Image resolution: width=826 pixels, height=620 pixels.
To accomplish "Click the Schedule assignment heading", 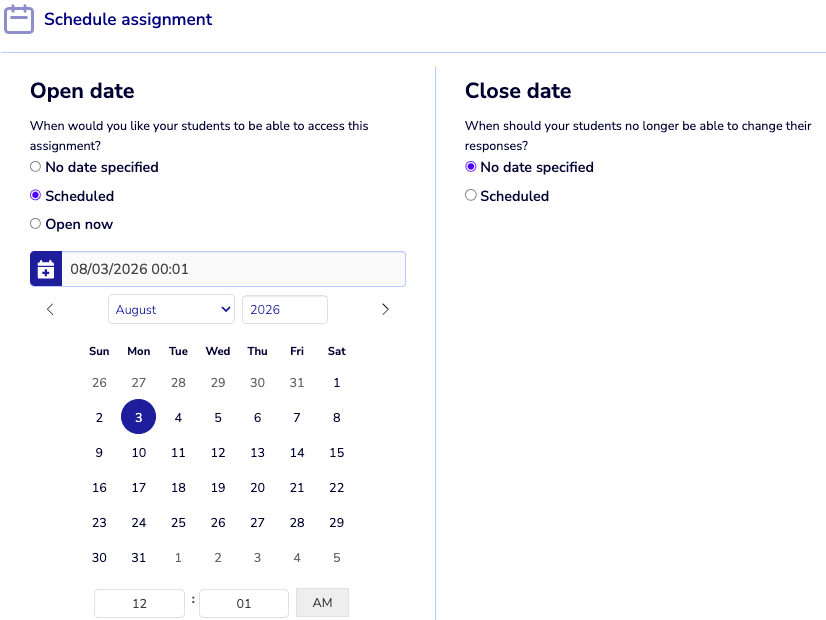I will click(128, 19).
